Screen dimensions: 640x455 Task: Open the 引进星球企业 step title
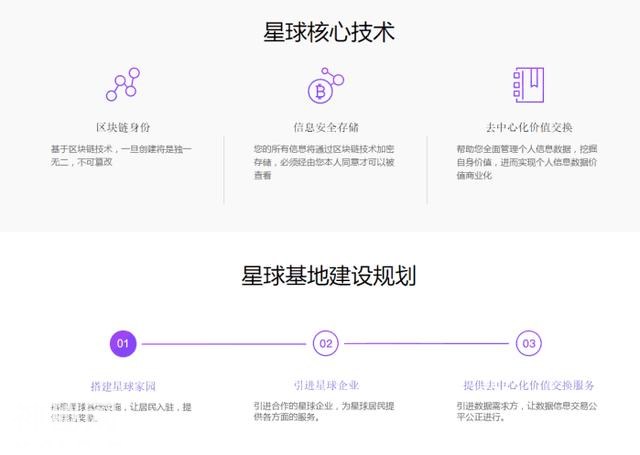click(326, 385)
